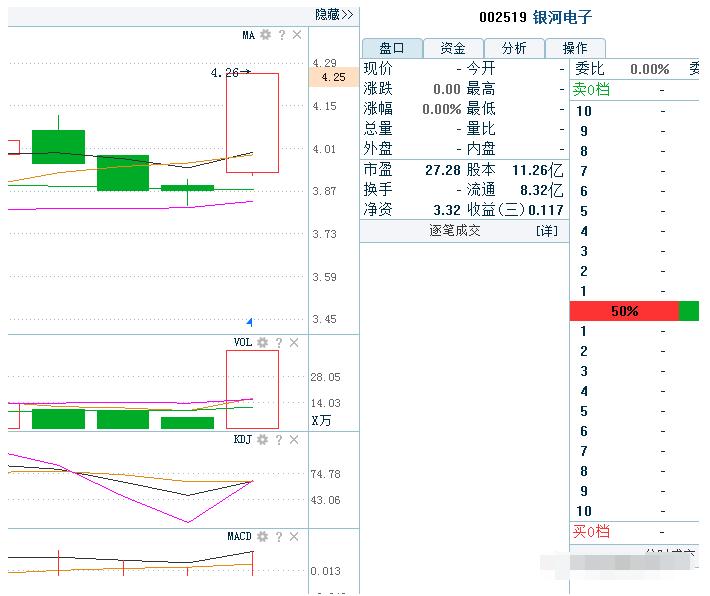
Task: Switch to the 操作 tab
Action: 575,48
